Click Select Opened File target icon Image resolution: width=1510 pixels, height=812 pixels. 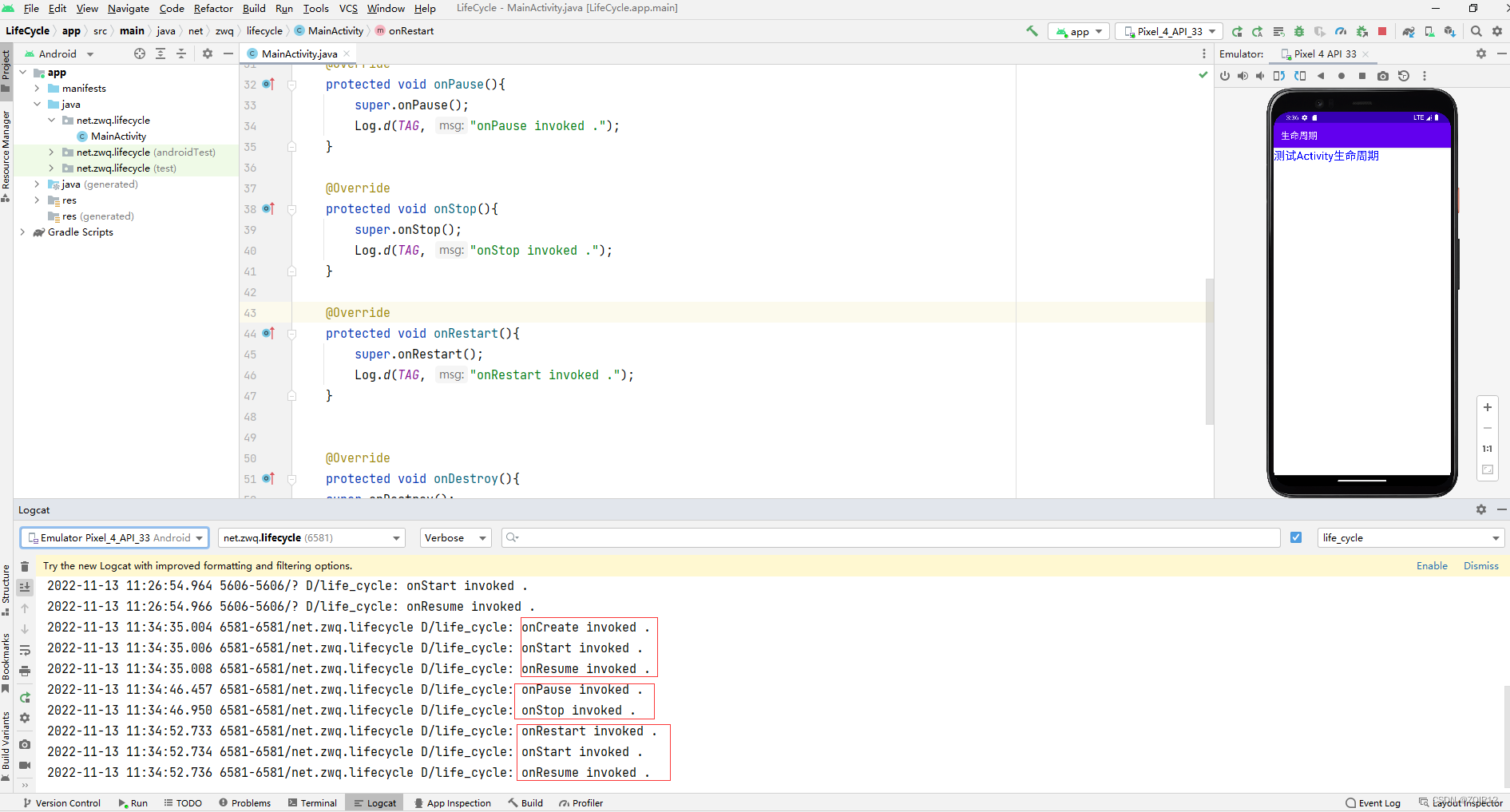(x=140, y=53)
